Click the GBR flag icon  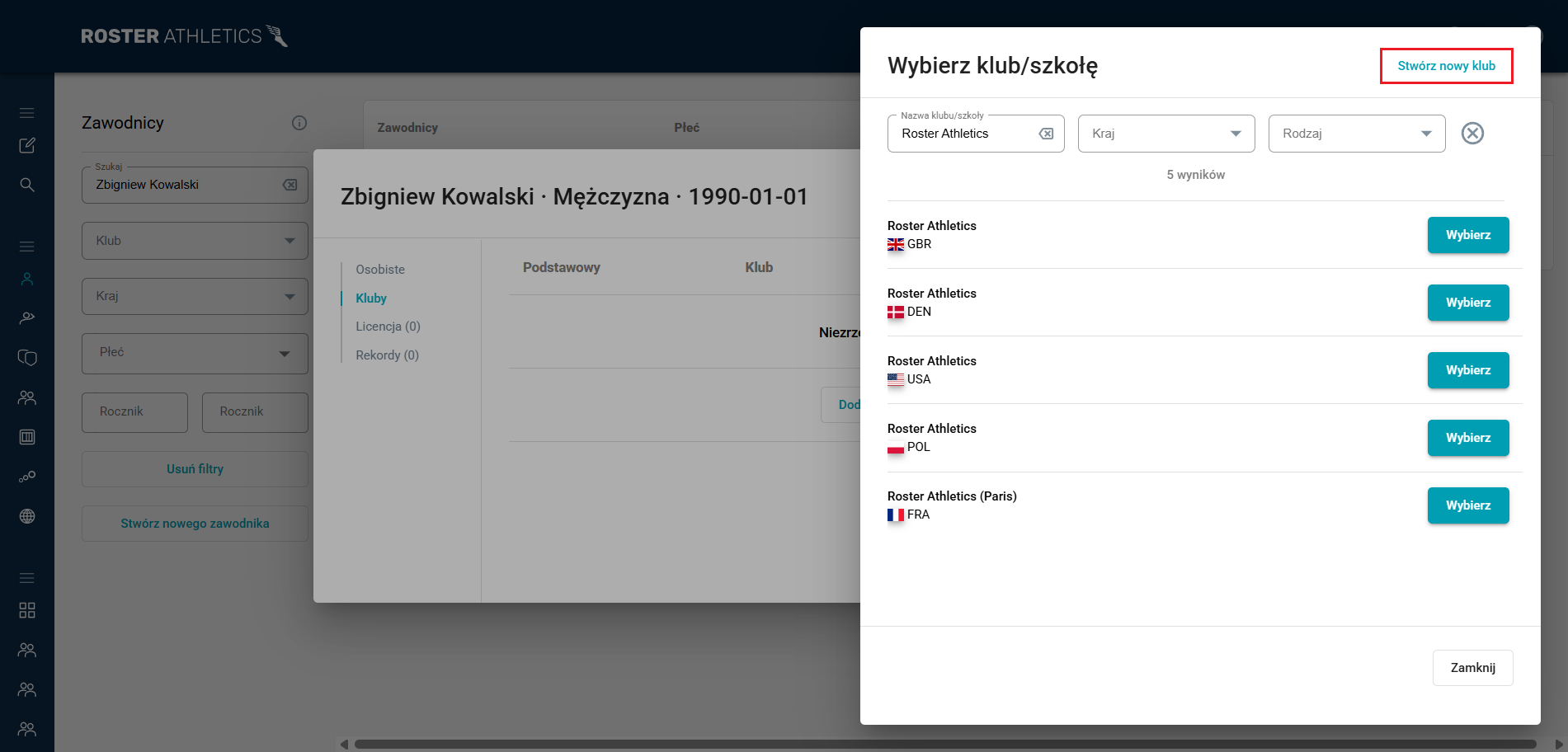[x=896, y=245]
